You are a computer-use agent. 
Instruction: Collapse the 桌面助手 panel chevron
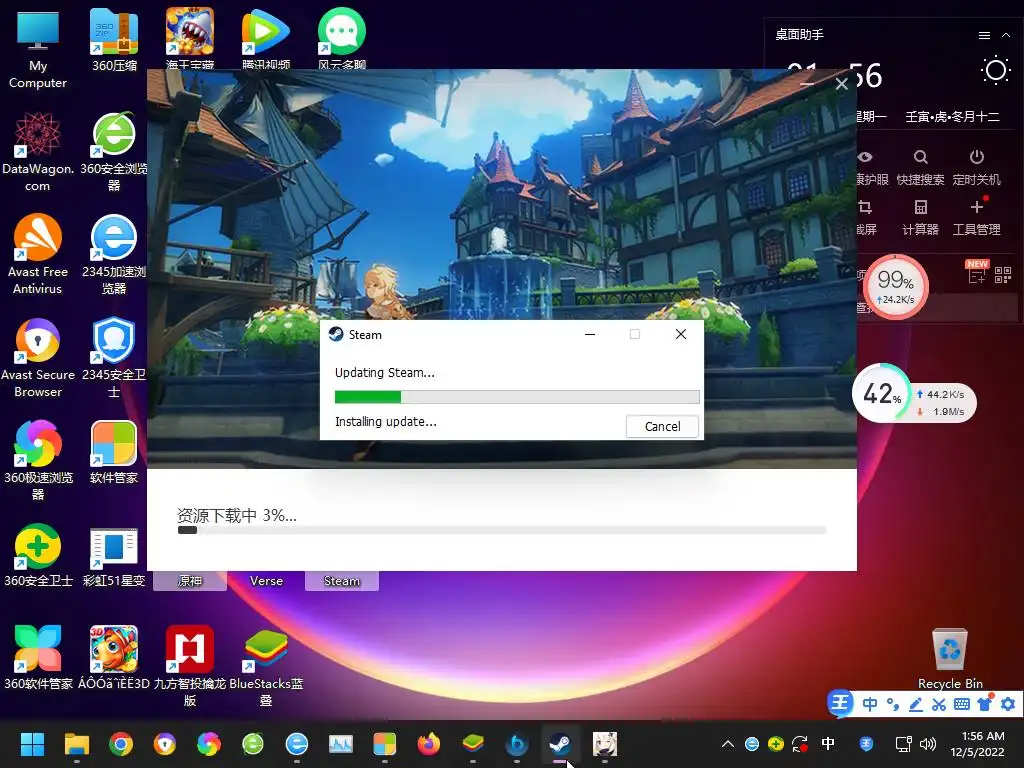click(x=1006, y=35)
